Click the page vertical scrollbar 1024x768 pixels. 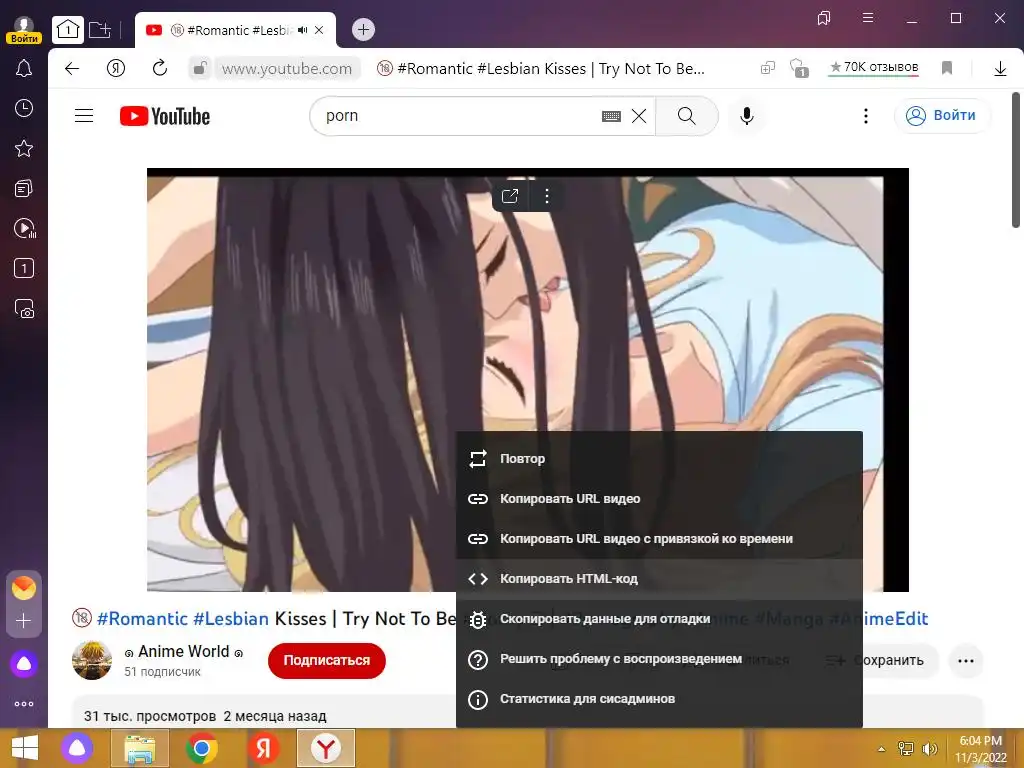point(1016,160)
